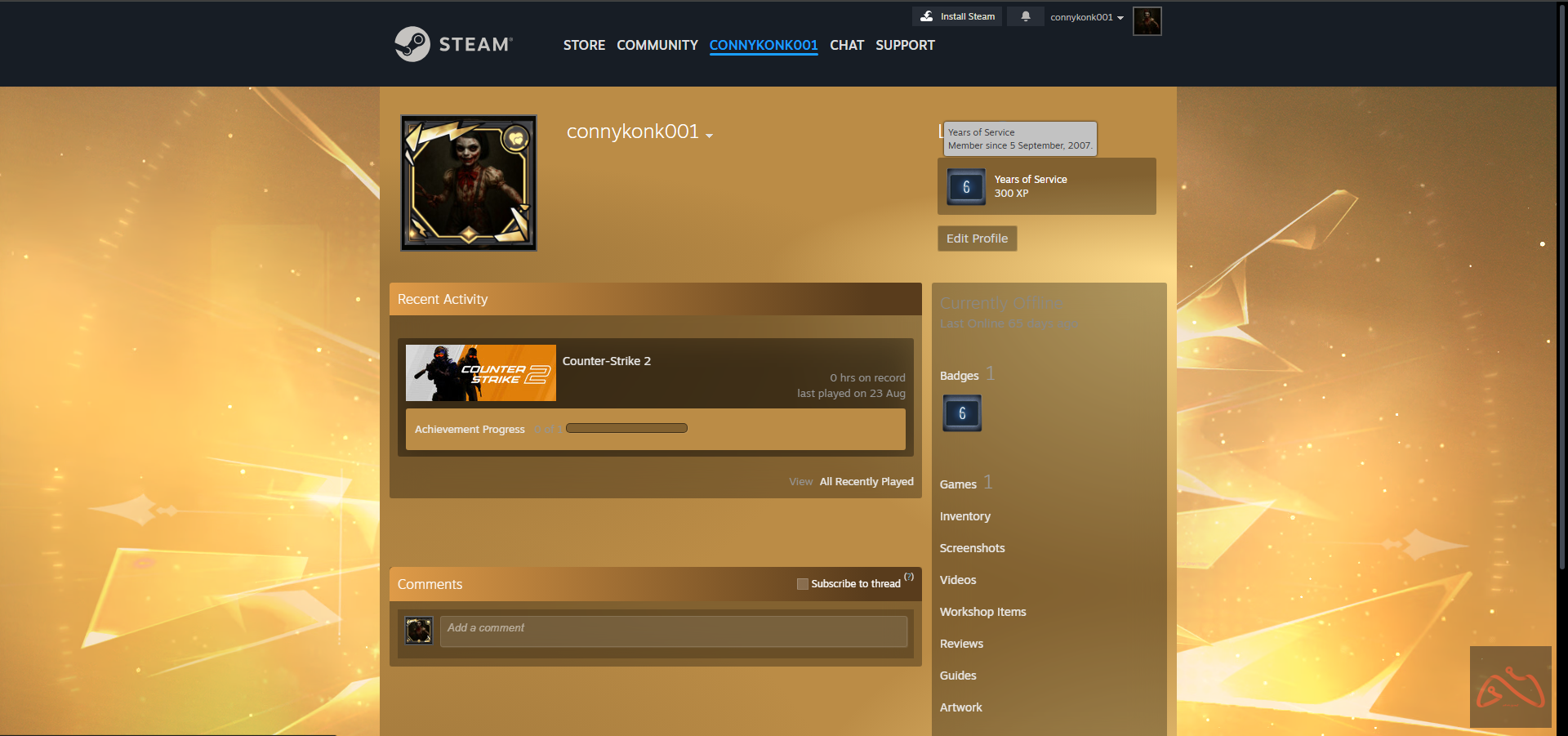Image resolution: width=1568 pixels, height=736 pixels.
Task: Enable the Subscribe to thread checkbox
Action: pyautogui.click(x=803, y=584)
